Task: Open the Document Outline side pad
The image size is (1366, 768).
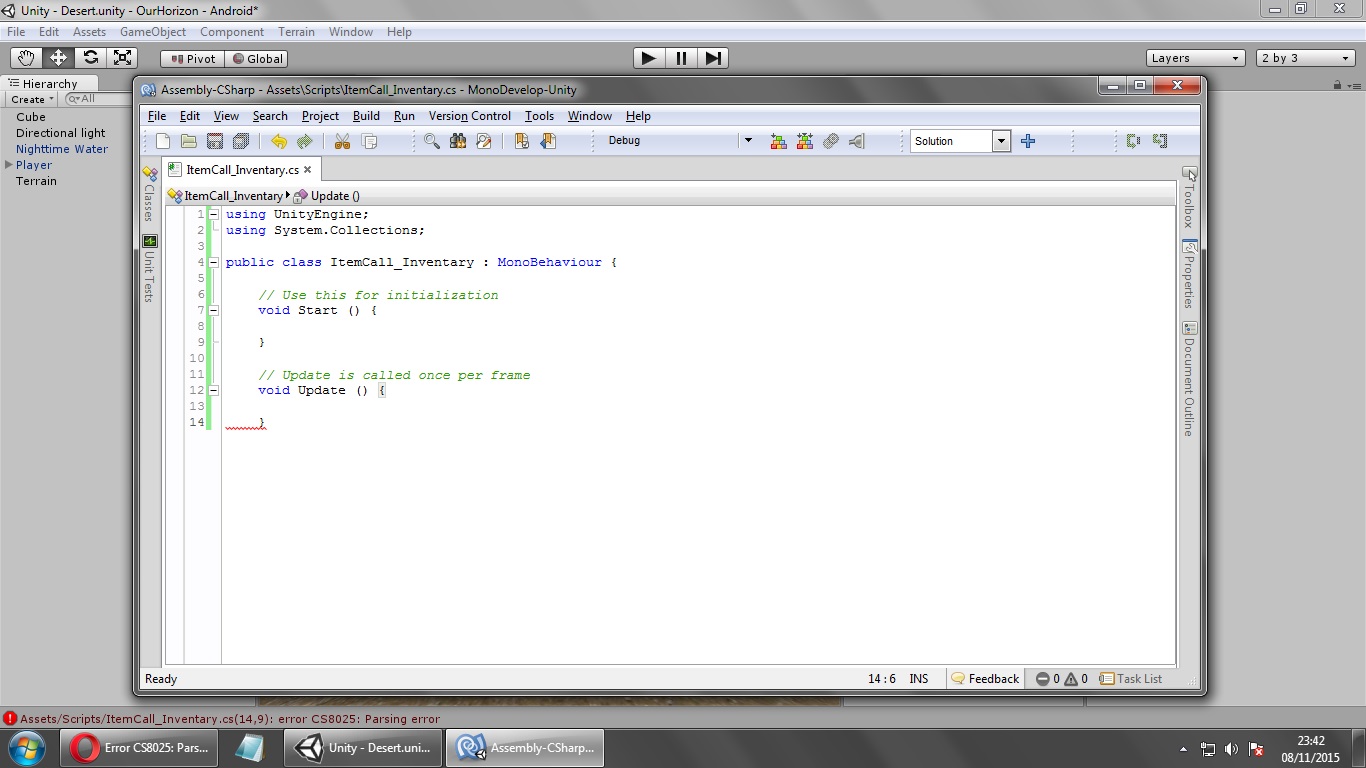Action: pos(1190,379)
